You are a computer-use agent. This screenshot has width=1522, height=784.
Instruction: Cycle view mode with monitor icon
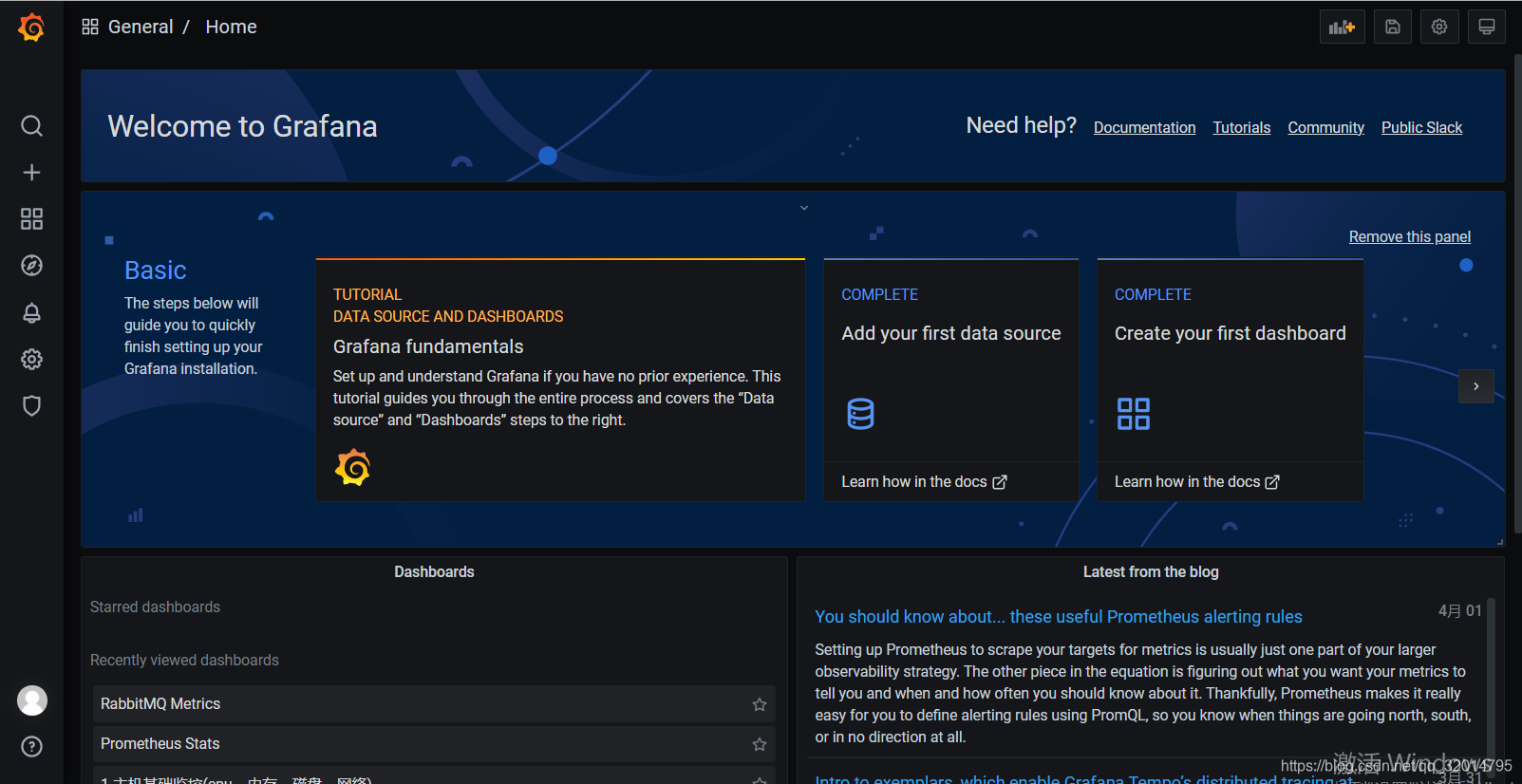1487,27
